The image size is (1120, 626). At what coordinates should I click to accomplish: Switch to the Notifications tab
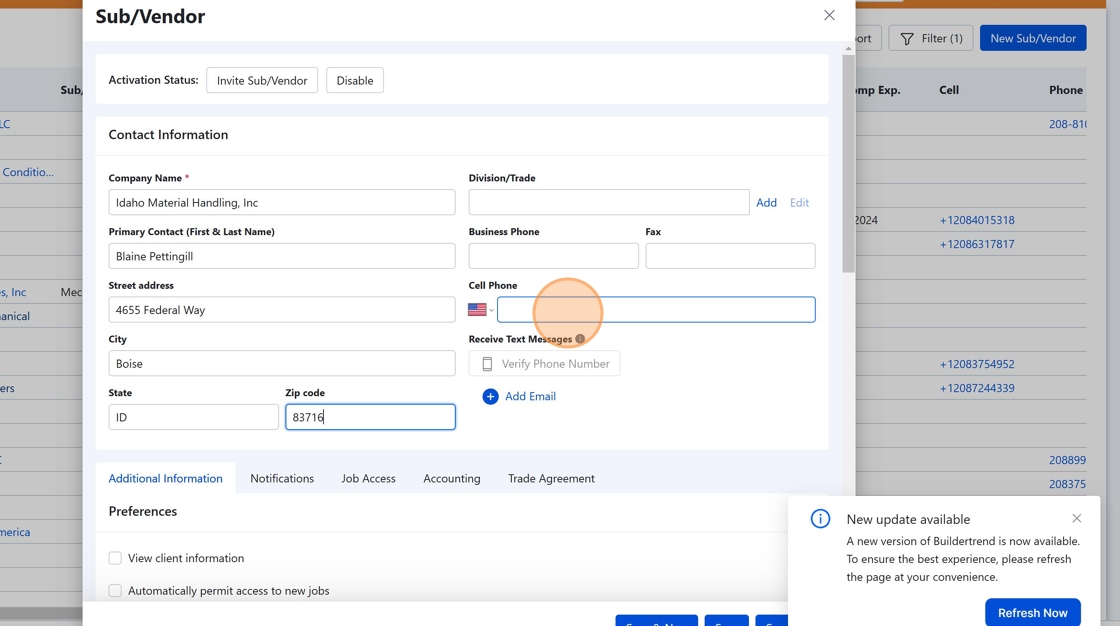[x=282, y=478]
